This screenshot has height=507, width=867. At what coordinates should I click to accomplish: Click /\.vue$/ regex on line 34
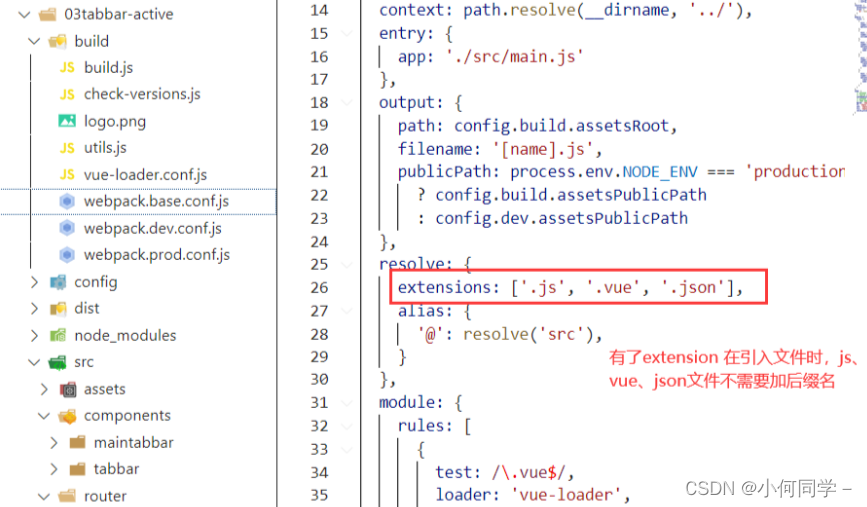coord(529,472)
